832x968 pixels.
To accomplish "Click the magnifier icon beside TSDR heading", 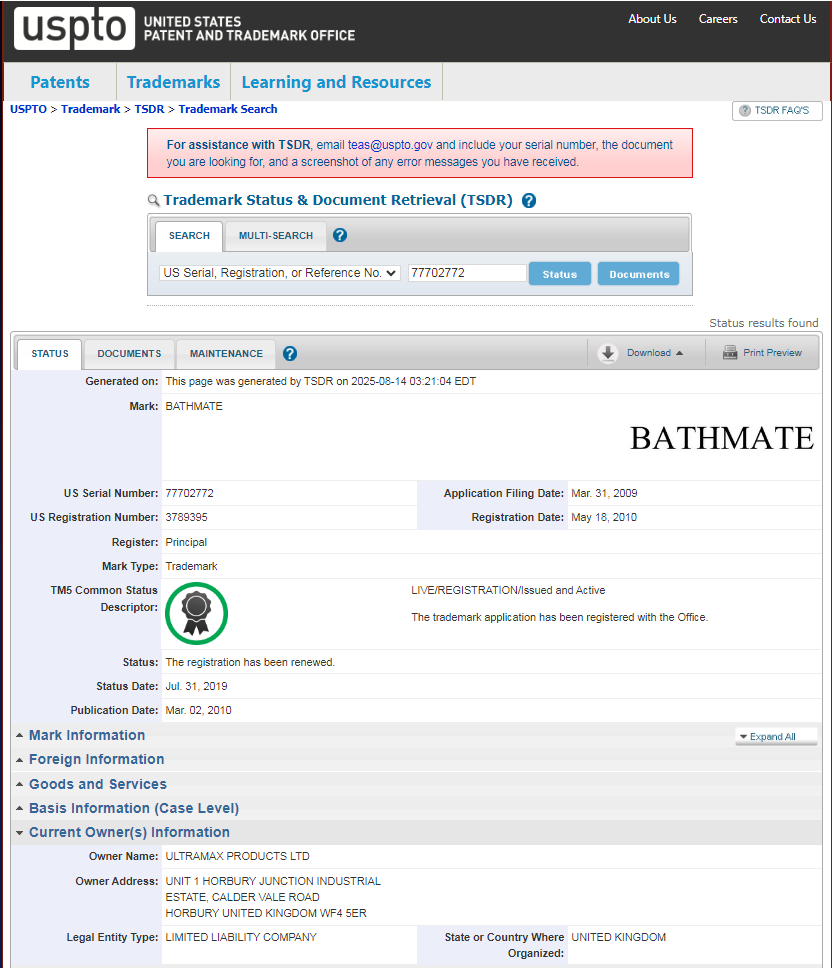I will 154,201.
